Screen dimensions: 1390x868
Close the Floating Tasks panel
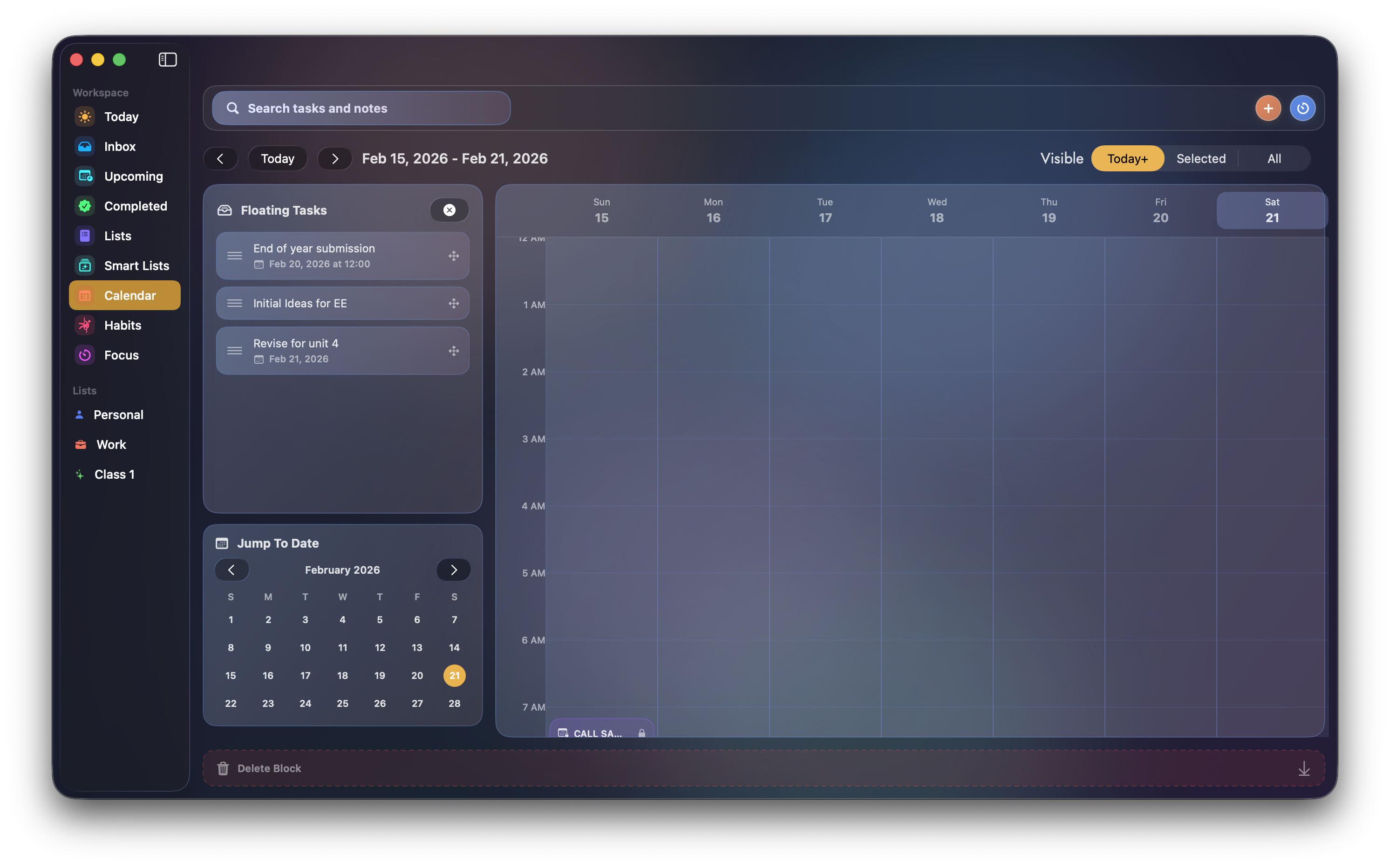449,210
